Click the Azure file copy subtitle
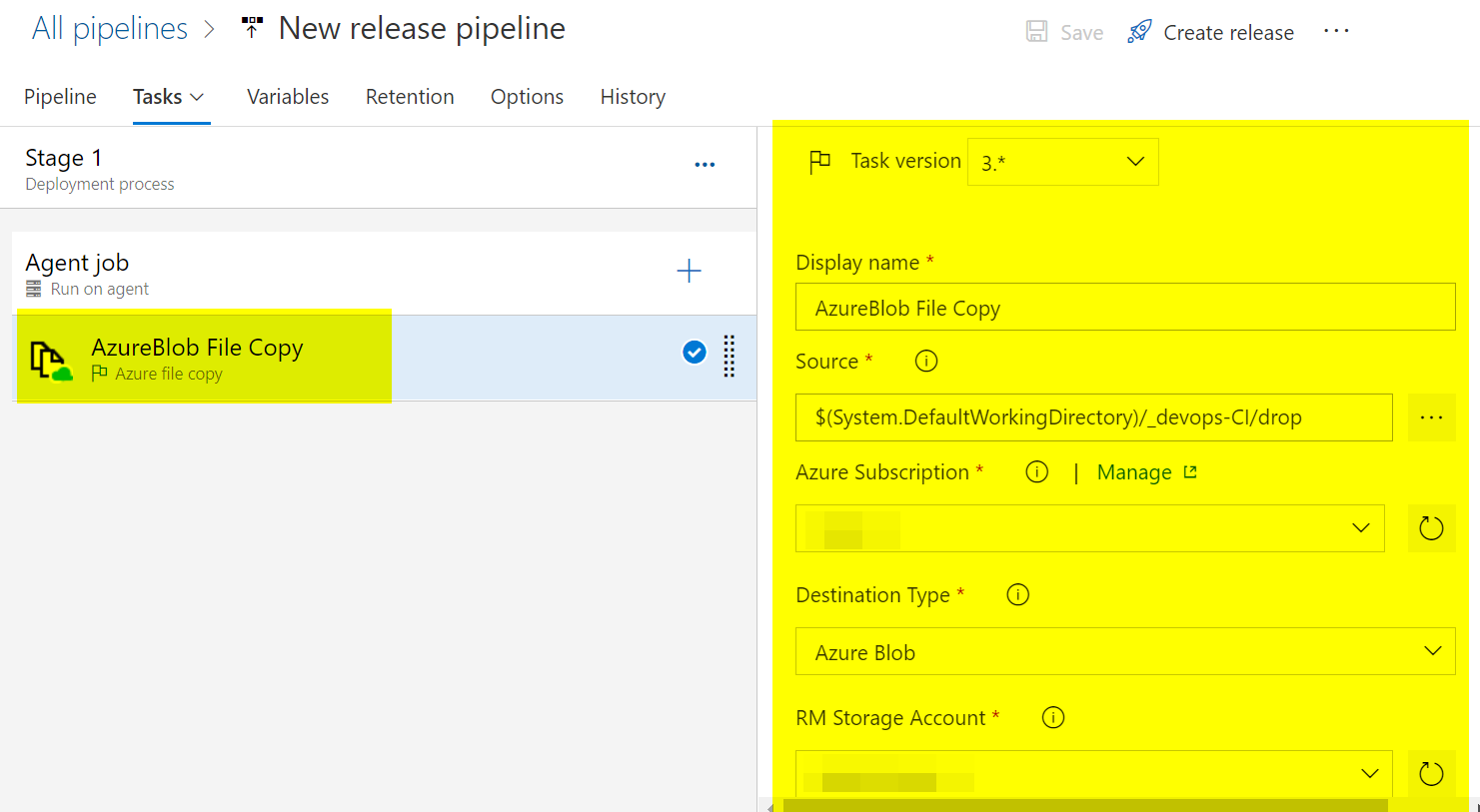 [169, 374]
